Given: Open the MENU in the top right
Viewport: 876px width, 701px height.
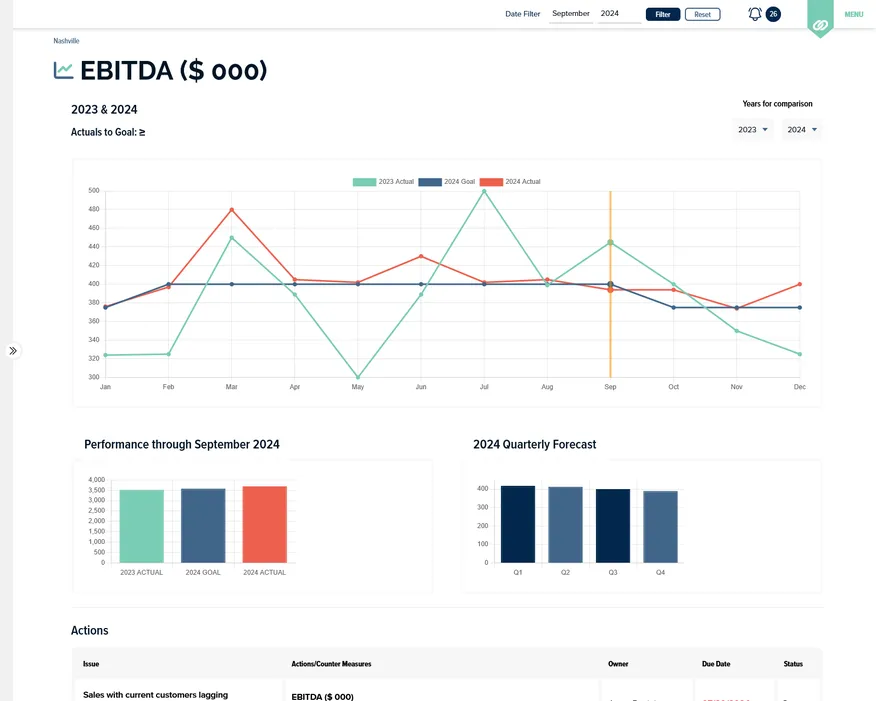Looking at the screenshot, I should (x=853, y=14).
